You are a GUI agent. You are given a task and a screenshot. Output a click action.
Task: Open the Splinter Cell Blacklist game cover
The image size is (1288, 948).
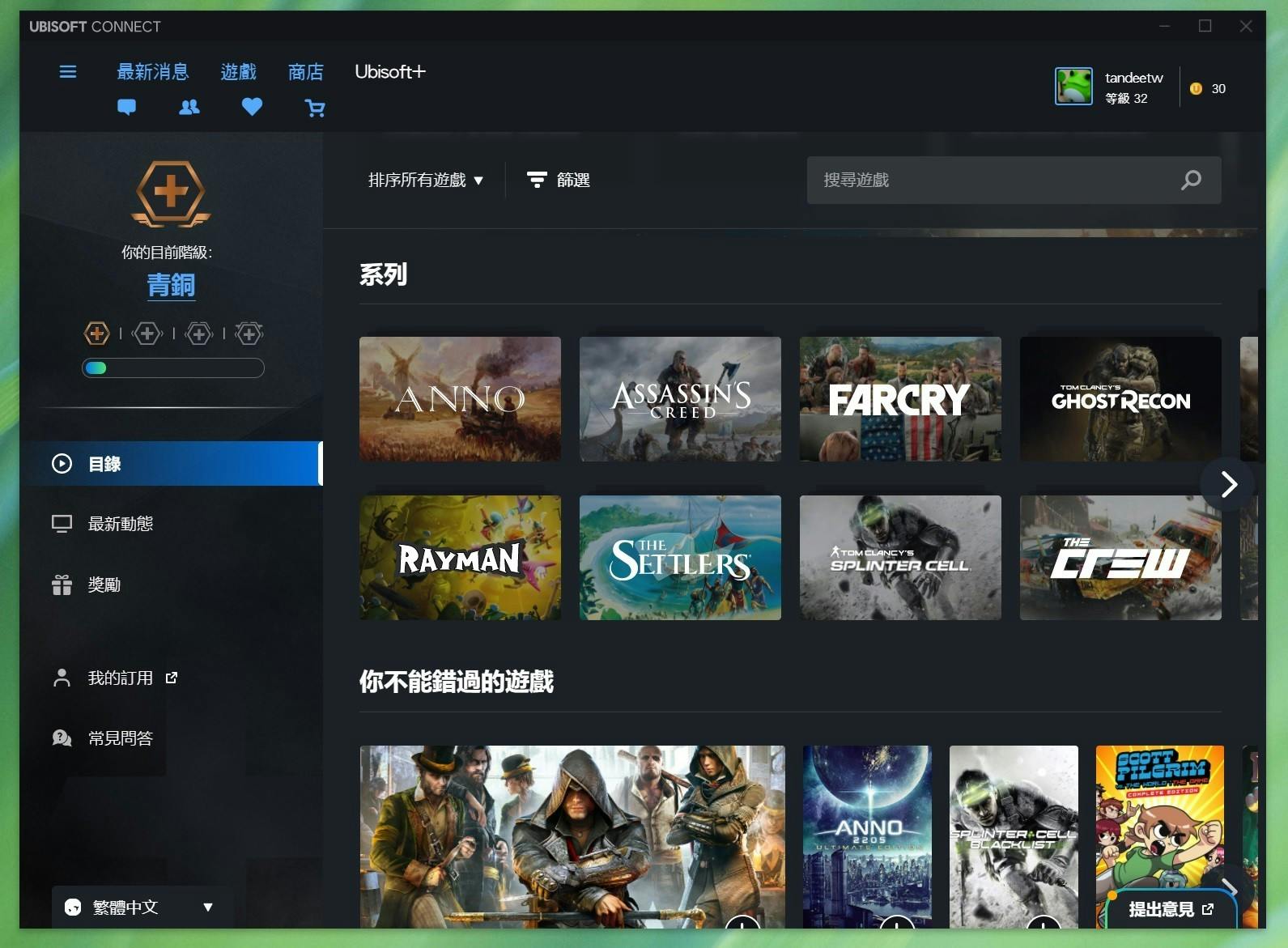[1014, 837]
